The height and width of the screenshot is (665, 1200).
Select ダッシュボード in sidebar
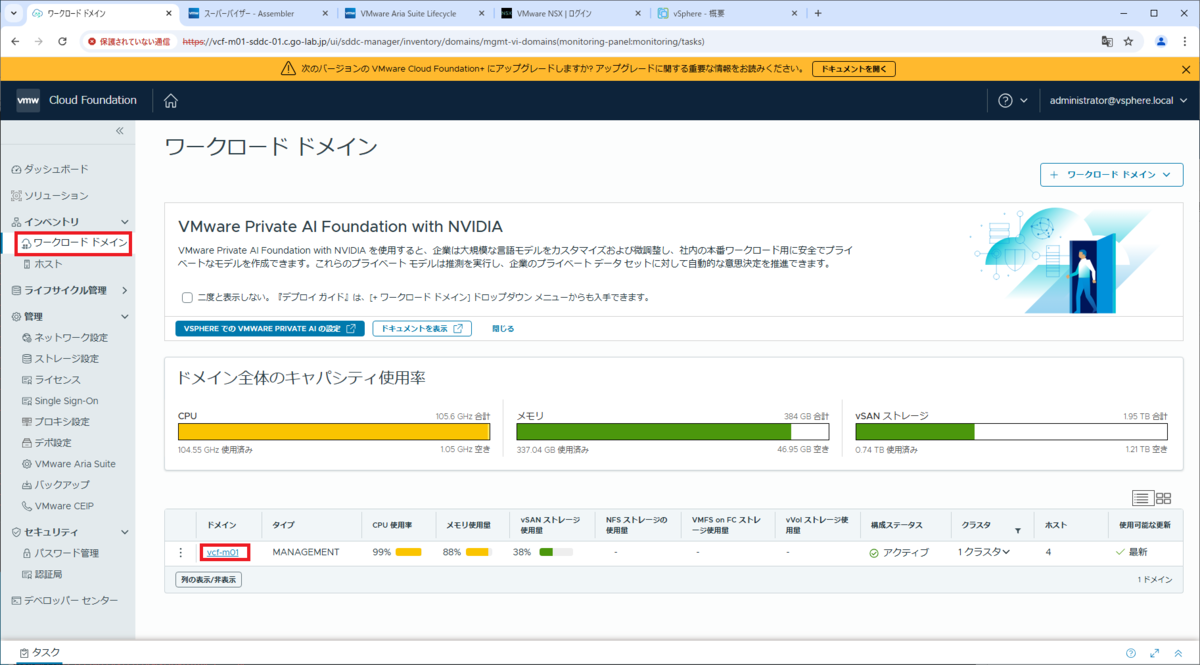pos(49,169)
